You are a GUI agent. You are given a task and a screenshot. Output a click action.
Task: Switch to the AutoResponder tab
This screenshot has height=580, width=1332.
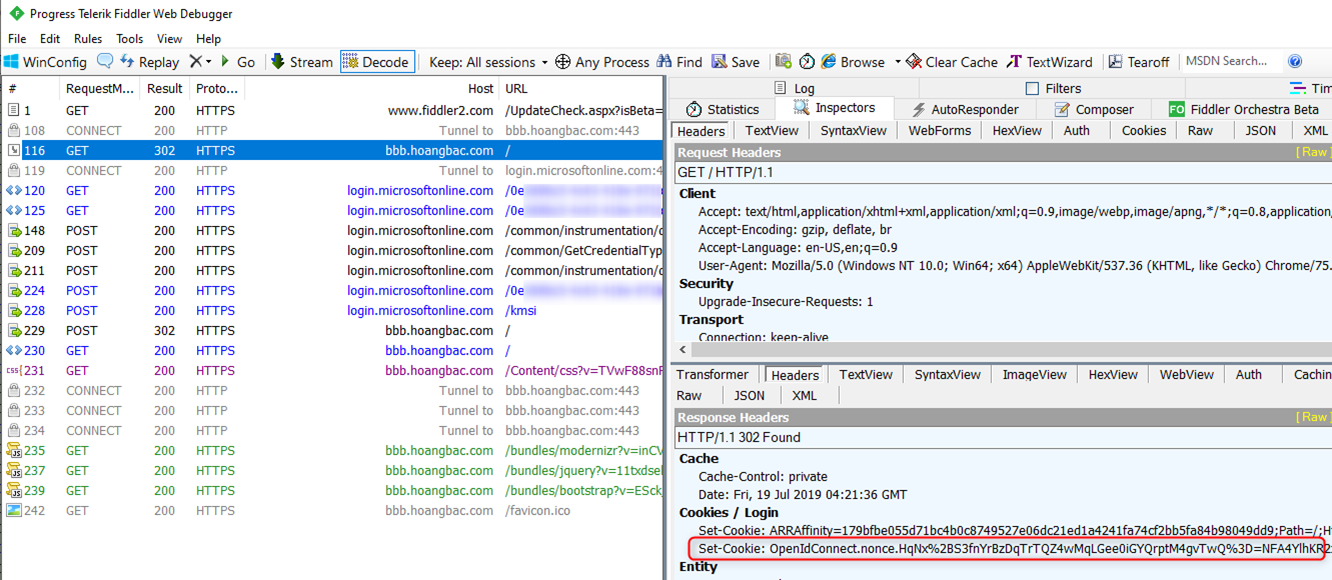pyautogui.click(x=964, y=110)
